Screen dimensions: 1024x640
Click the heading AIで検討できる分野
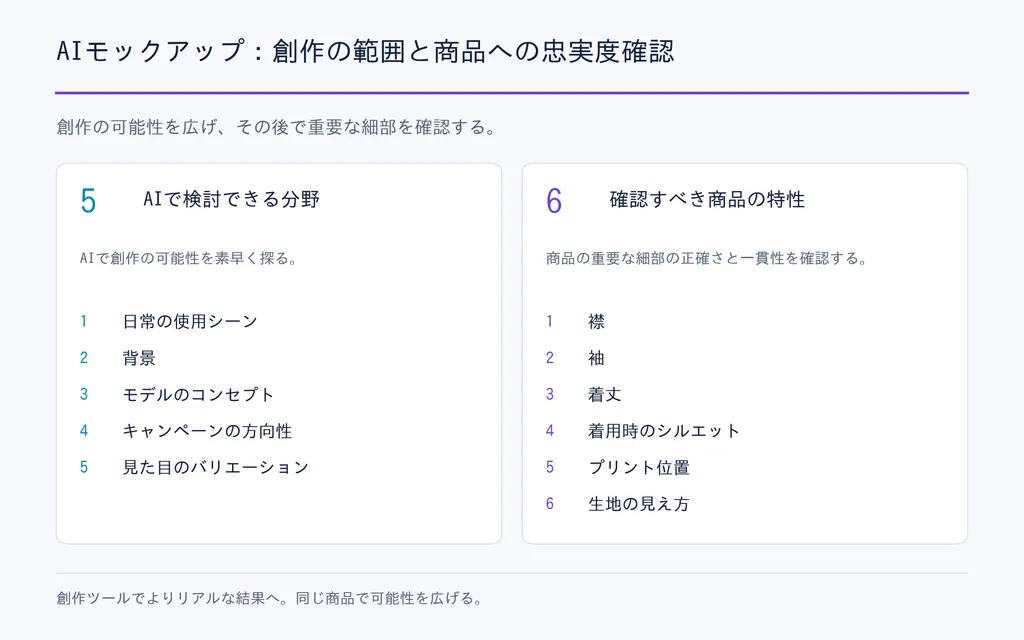pos(231,199)
